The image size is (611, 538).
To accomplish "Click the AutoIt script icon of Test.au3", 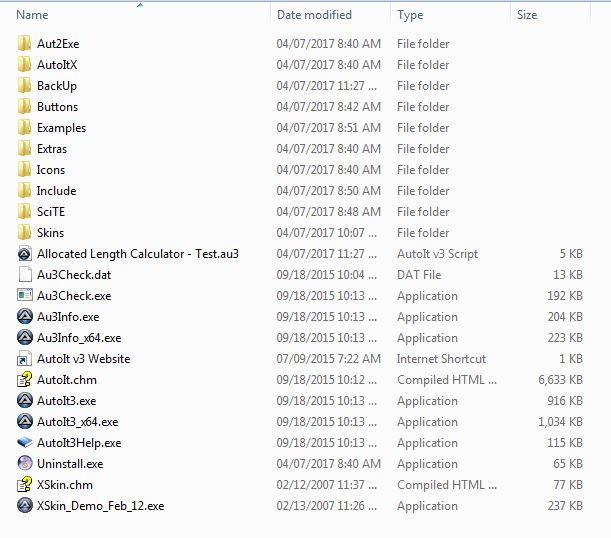I will (25, 254).
